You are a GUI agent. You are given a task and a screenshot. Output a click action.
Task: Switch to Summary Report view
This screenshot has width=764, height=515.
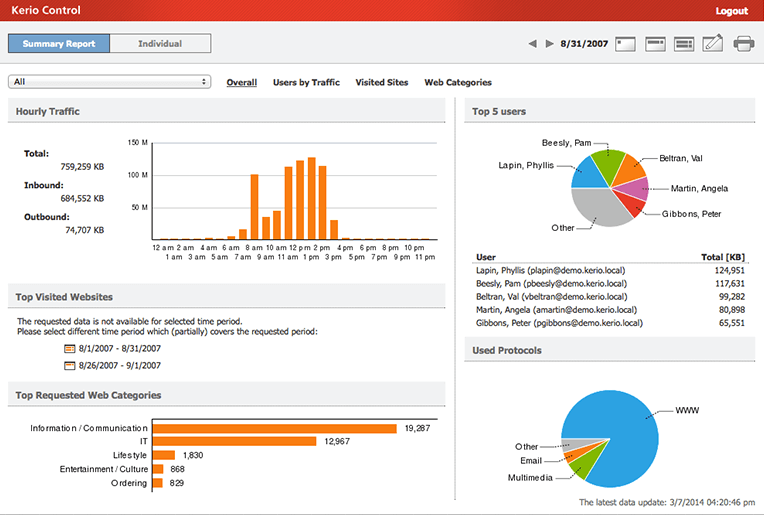tap(59, 43)
